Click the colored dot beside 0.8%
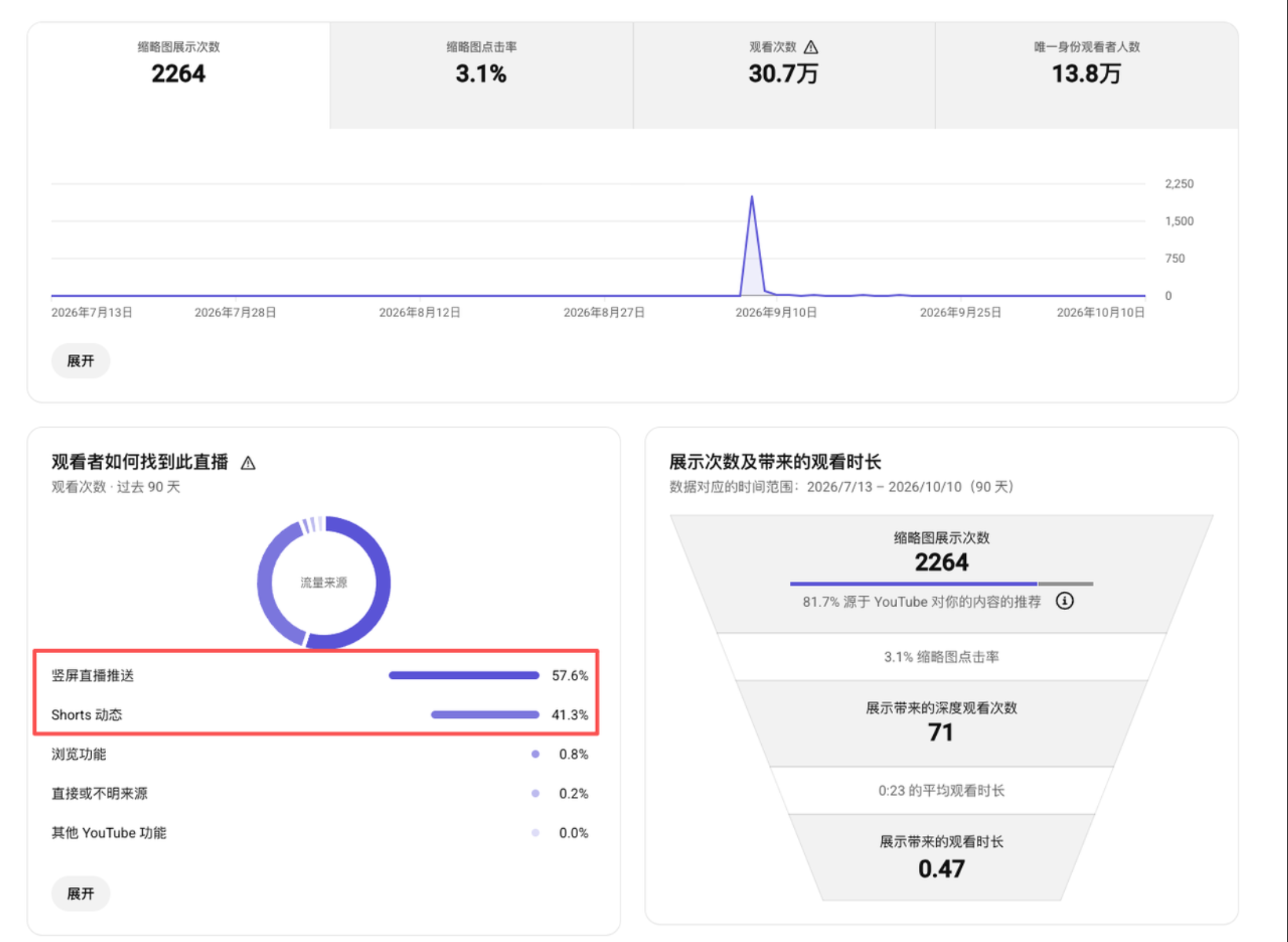Screen dimensions: 1288x942 536,754
